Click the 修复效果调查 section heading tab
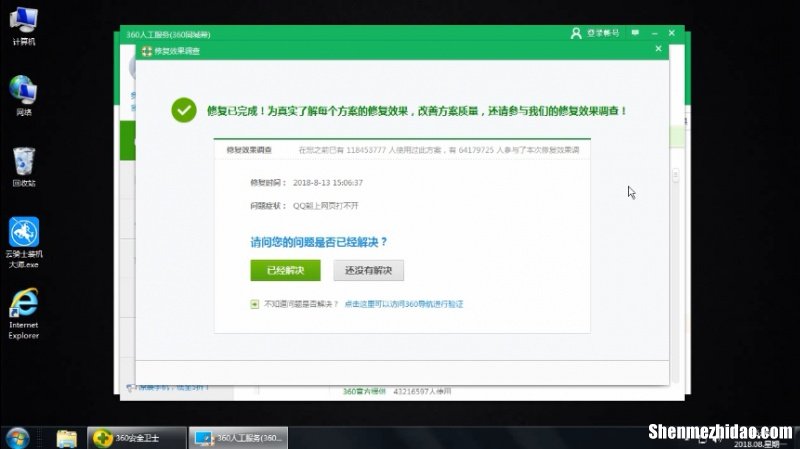 point(249,150)
